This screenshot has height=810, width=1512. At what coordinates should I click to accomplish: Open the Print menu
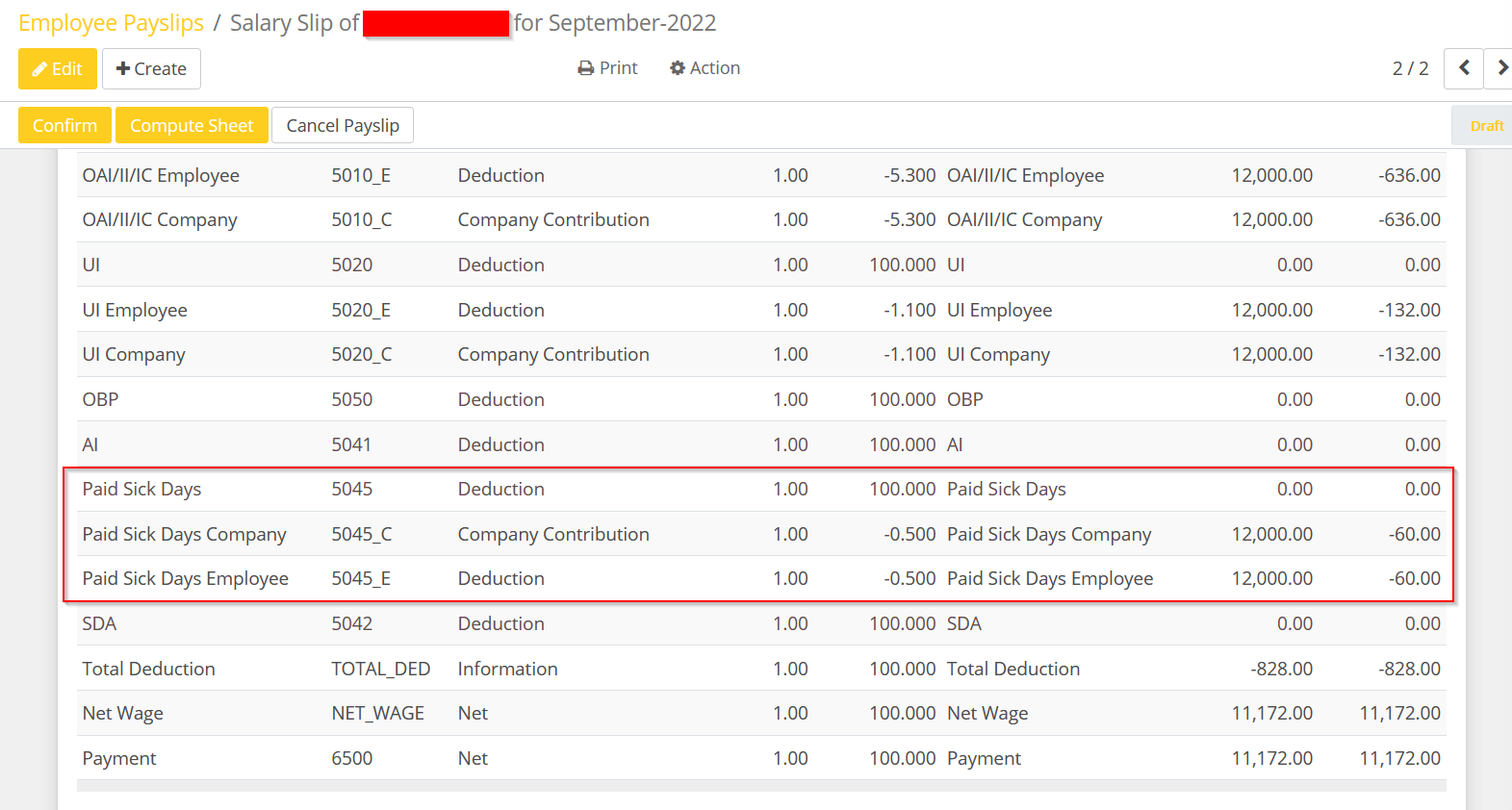[607, 68]
